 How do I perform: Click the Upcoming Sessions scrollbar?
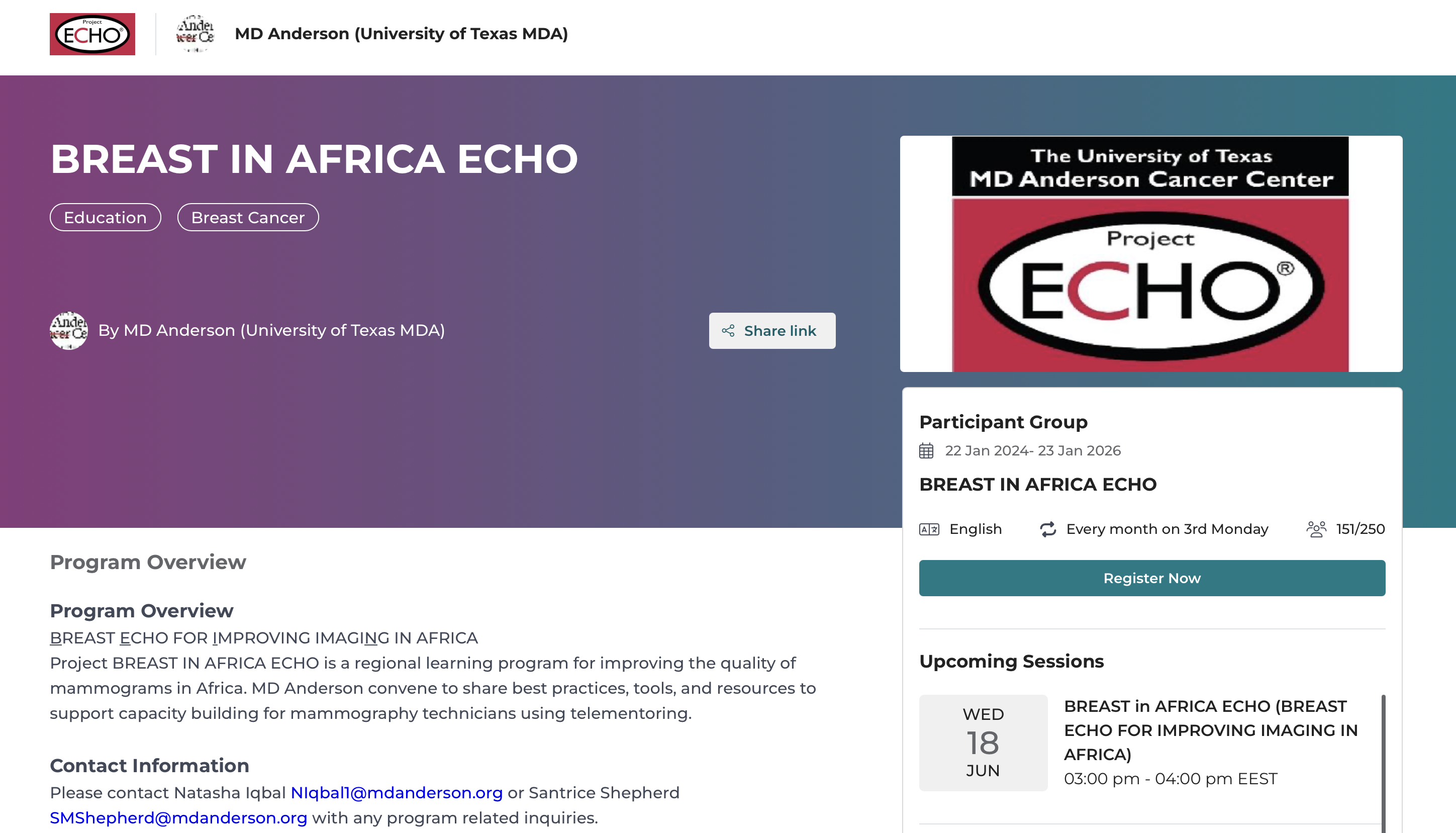(1383, 761)
